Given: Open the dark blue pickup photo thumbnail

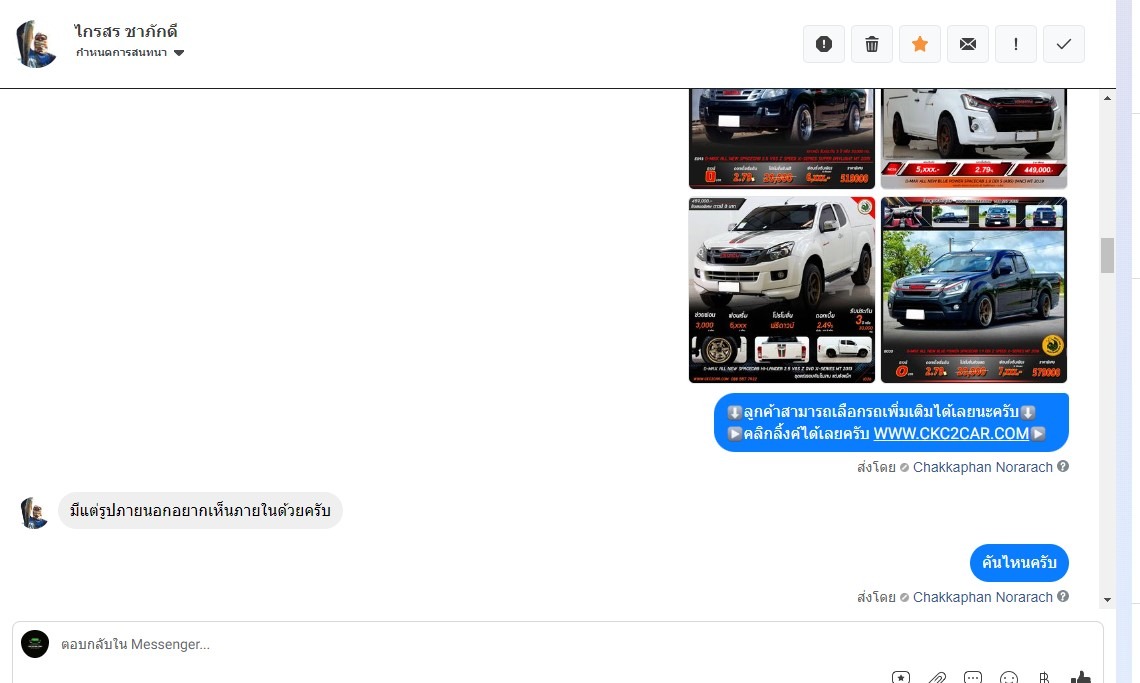Looking at the screenshot, I should [x=974, y=289].
